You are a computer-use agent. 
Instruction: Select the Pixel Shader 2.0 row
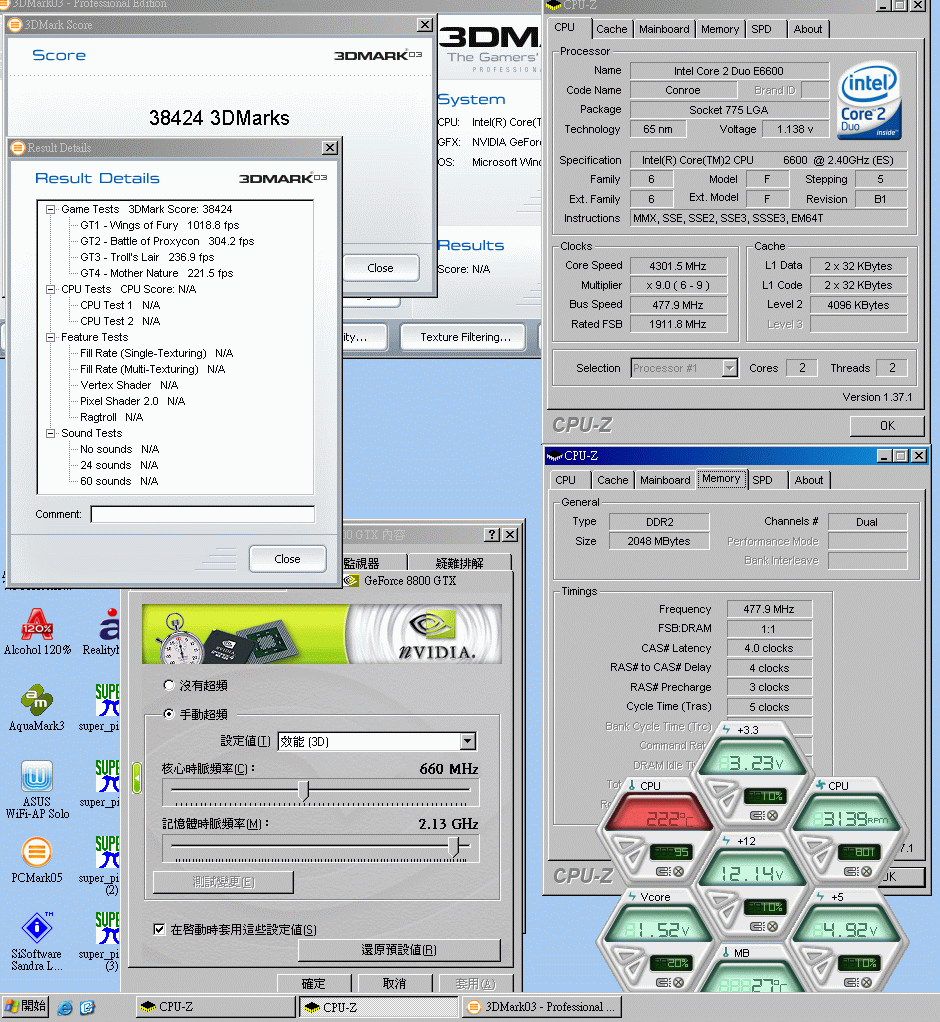pos(132,402)
